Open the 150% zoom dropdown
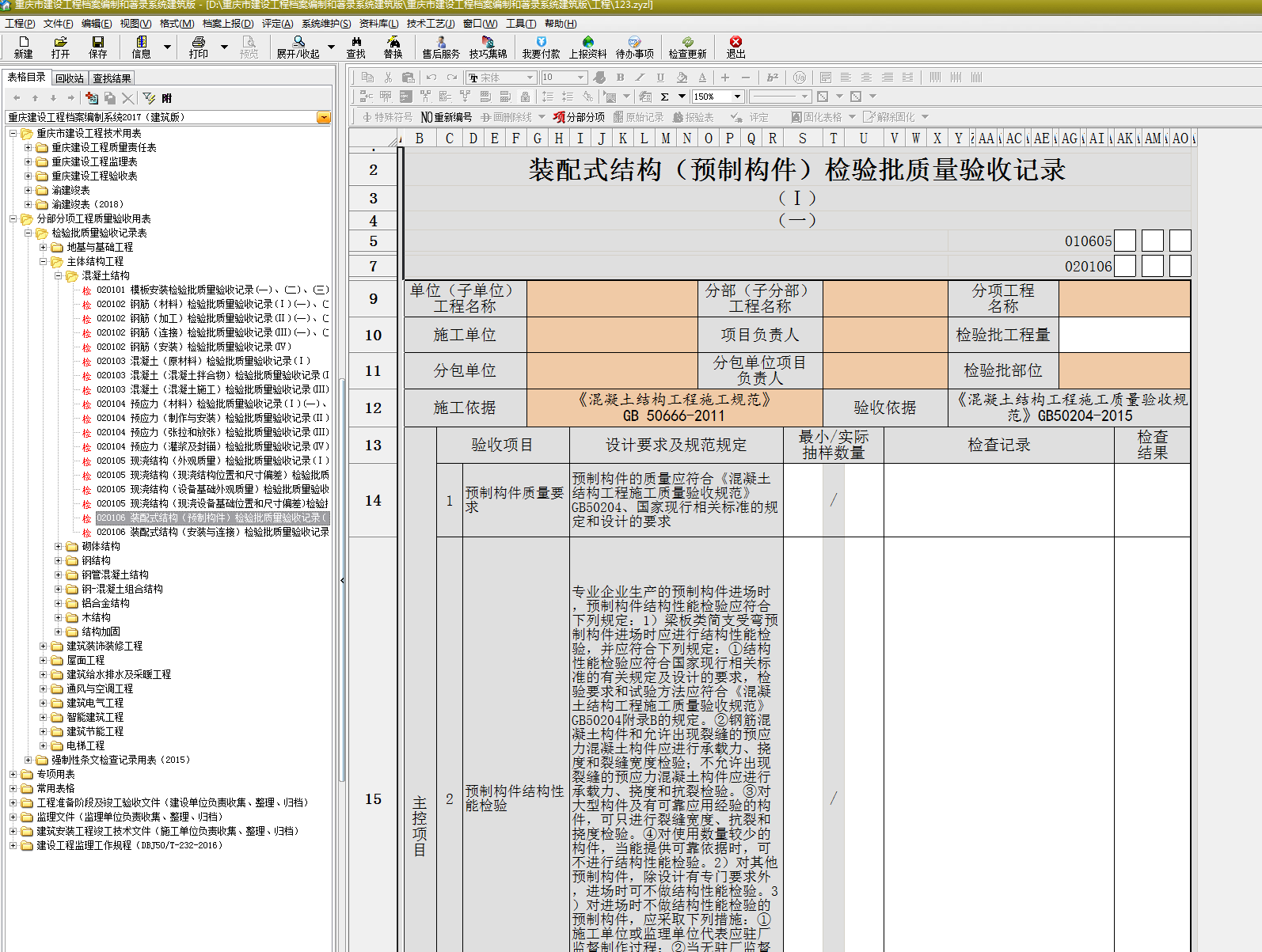Image resolution: width=1262 pixels, height=952 pixels. click(x=737, y=97)
